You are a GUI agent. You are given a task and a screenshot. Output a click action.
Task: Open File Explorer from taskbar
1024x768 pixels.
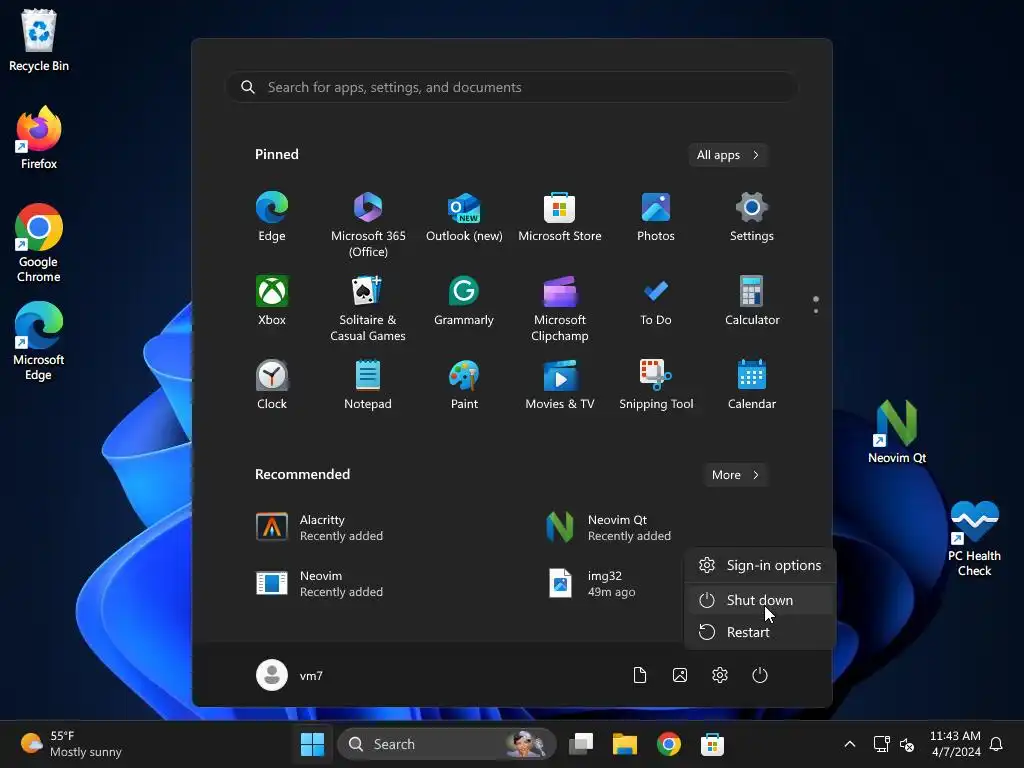[625, 744]
